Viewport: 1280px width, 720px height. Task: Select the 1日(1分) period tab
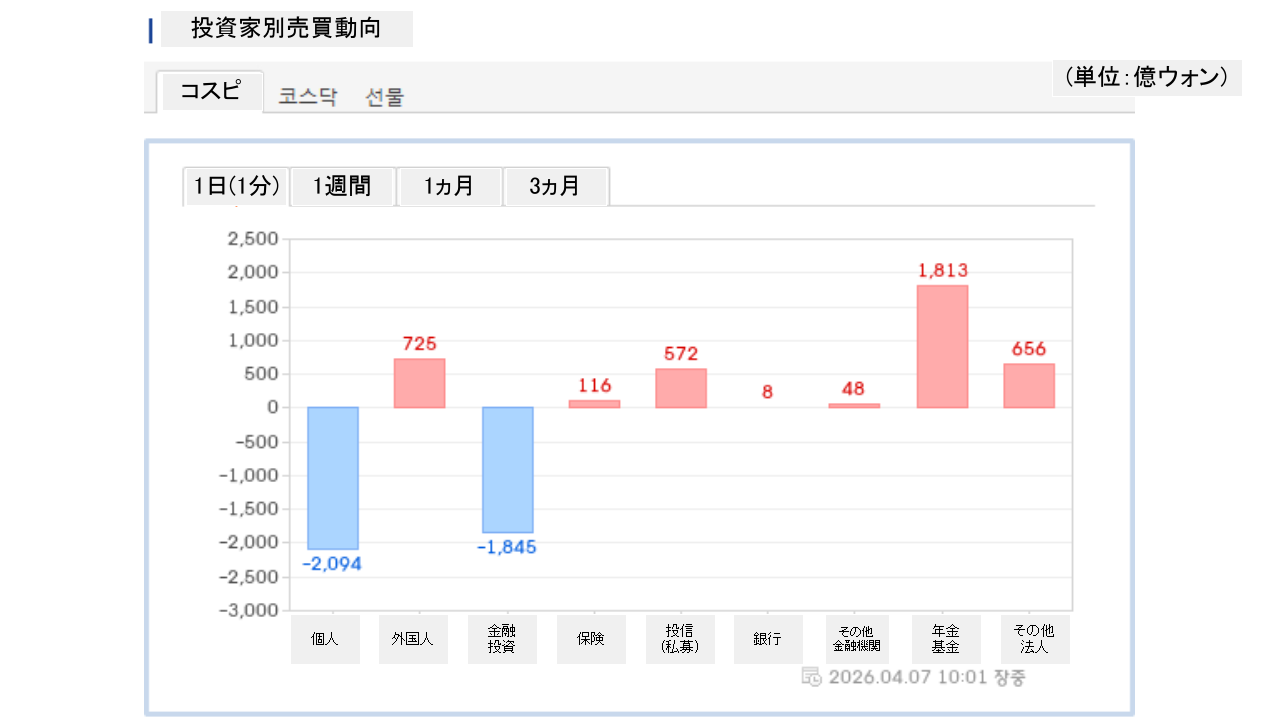236,186
